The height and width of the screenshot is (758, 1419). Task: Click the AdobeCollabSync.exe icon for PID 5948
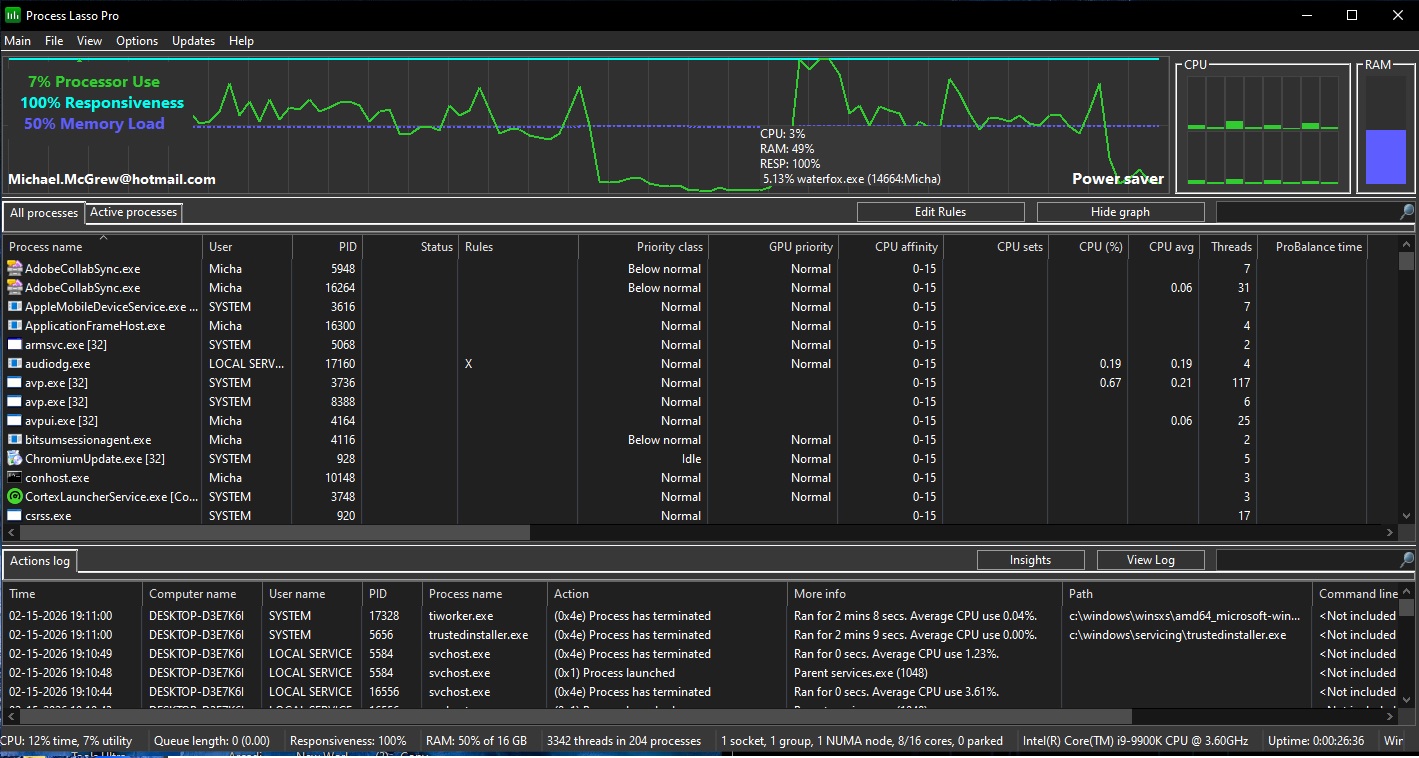(x=14, y=269)
